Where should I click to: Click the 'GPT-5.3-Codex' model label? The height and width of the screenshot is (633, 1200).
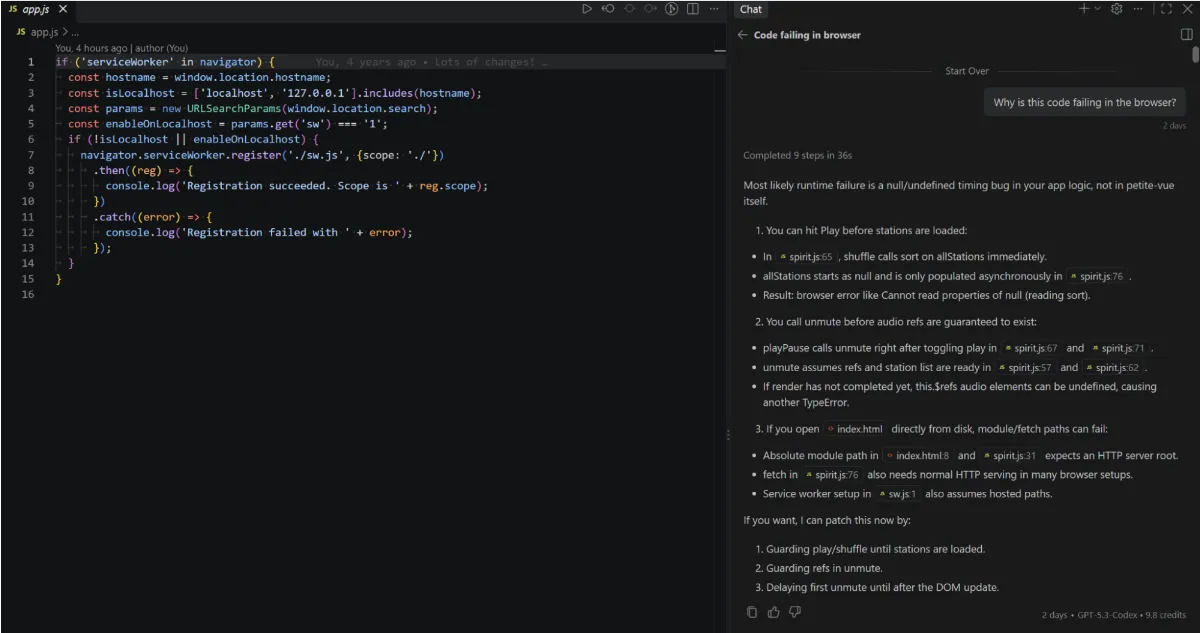(x=1105, y=615)
